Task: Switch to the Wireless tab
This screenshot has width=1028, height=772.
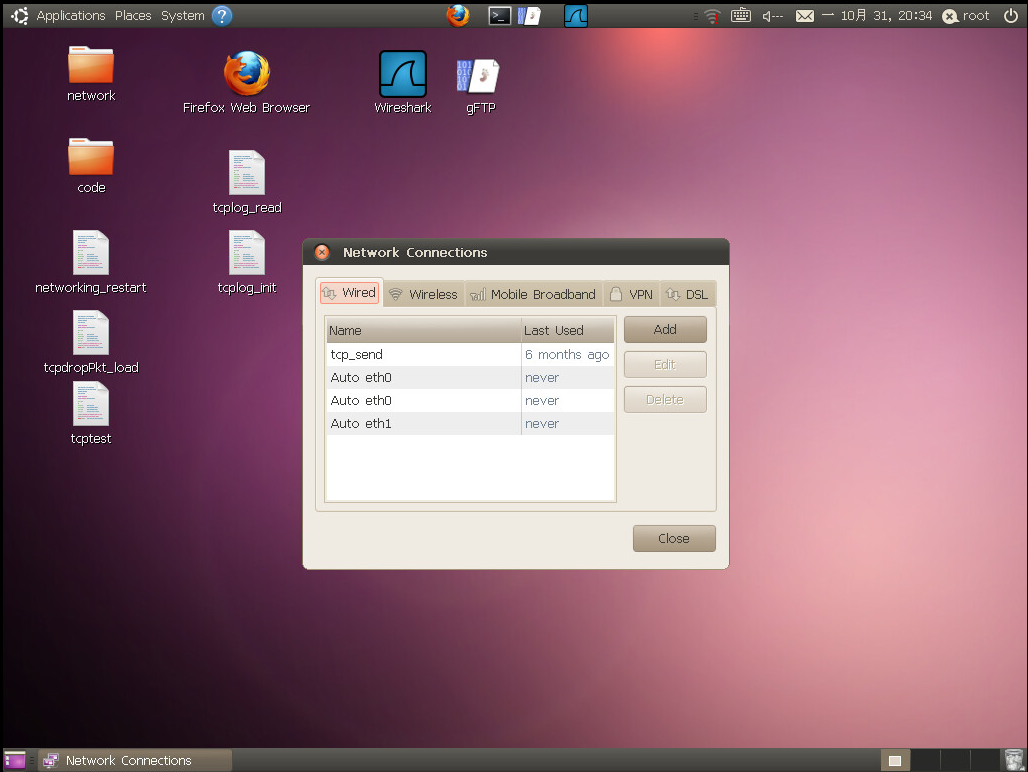Action: 423,294
